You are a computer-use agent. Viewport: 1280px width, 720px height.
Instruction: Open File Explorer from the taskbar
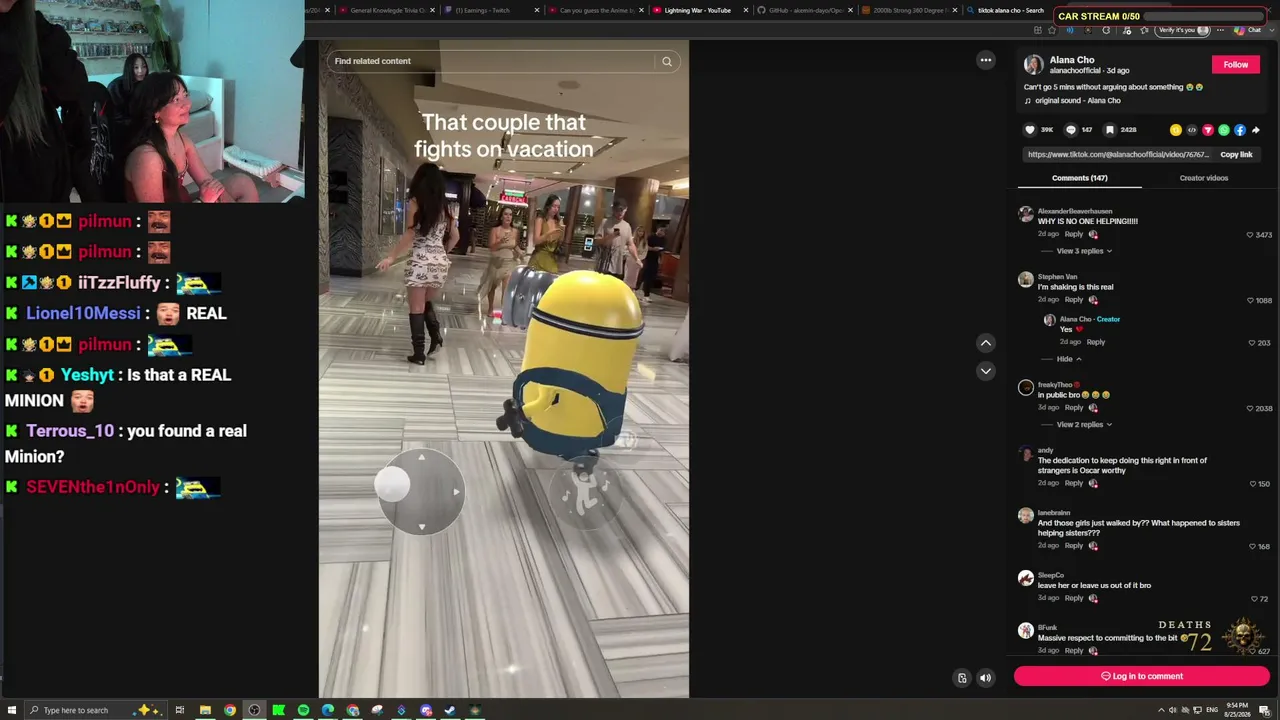[205, 710]
